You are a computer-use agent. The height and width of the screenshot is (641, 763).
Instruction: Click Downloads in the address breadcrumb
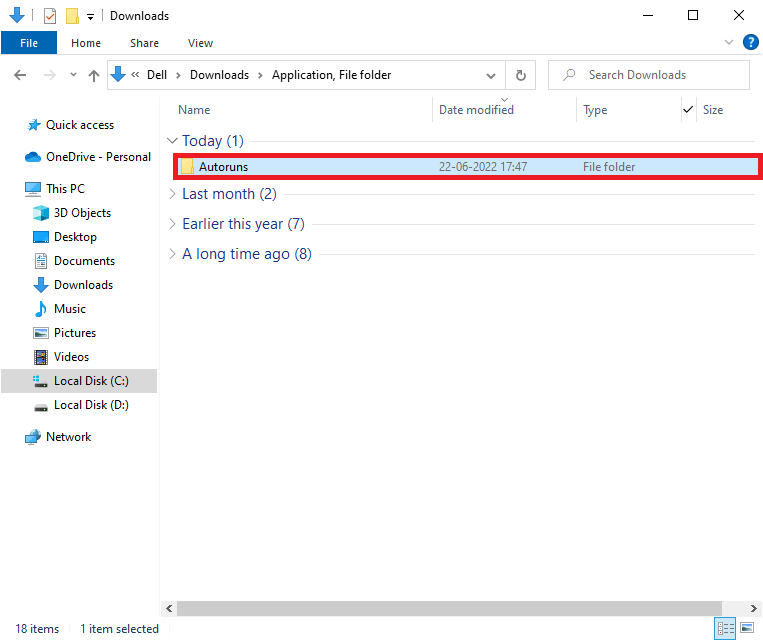tap(219, 75)
